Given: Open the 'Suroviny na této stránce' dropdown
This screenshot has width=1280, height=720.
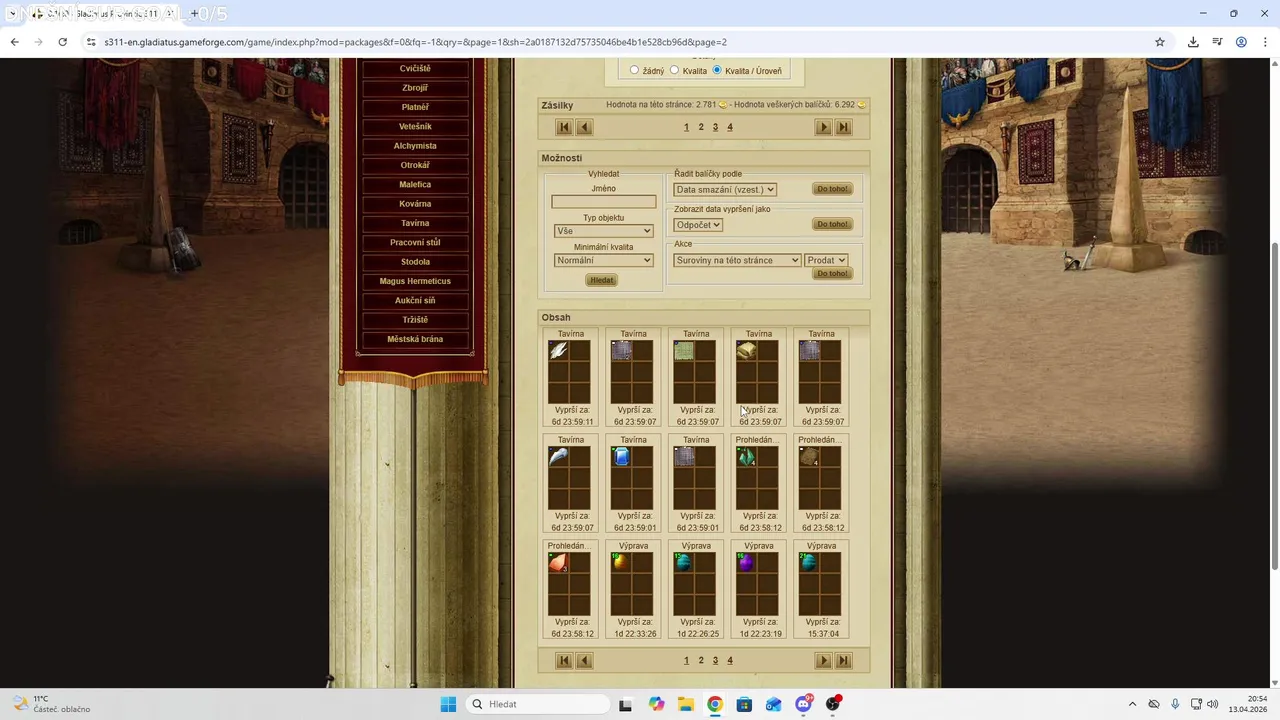Looking at the screenshot, I should pos(737,260).
